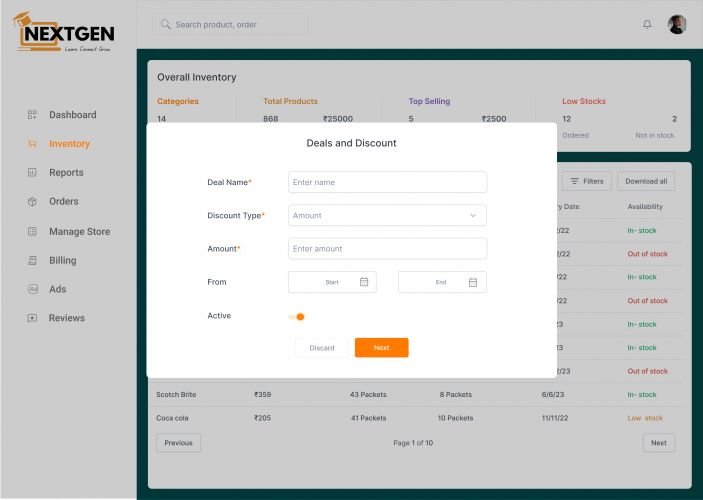
Task: Open the Inventory menu item
Action: tap(69, 143)
